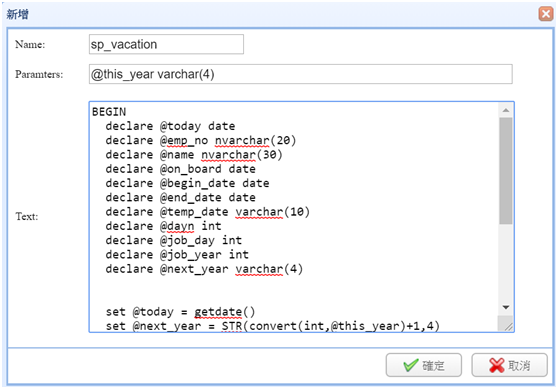Cancel with the 取消 button
This screenshot has width=558, height=389.
[509, 365]
